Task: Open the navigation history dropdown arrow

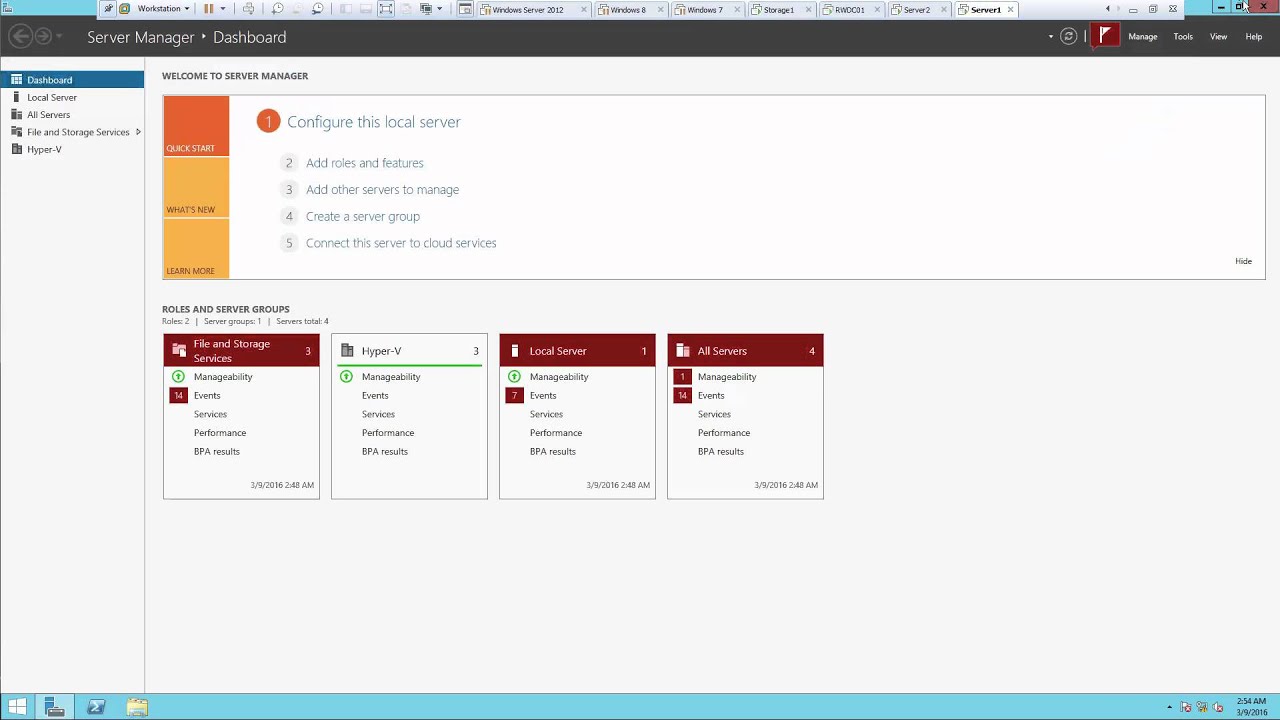Action: [x=60, y=37]
